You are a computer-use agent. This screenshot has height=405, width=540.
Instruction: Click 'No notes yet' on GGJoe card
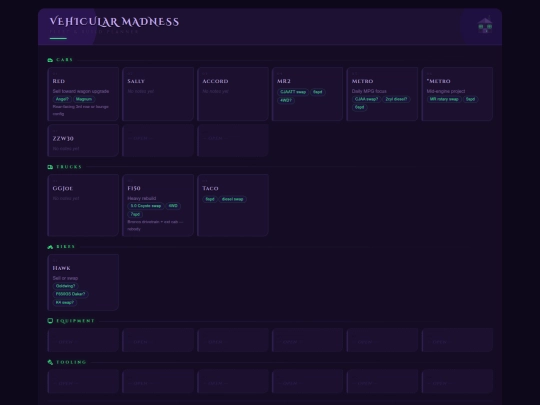(66, 198)
